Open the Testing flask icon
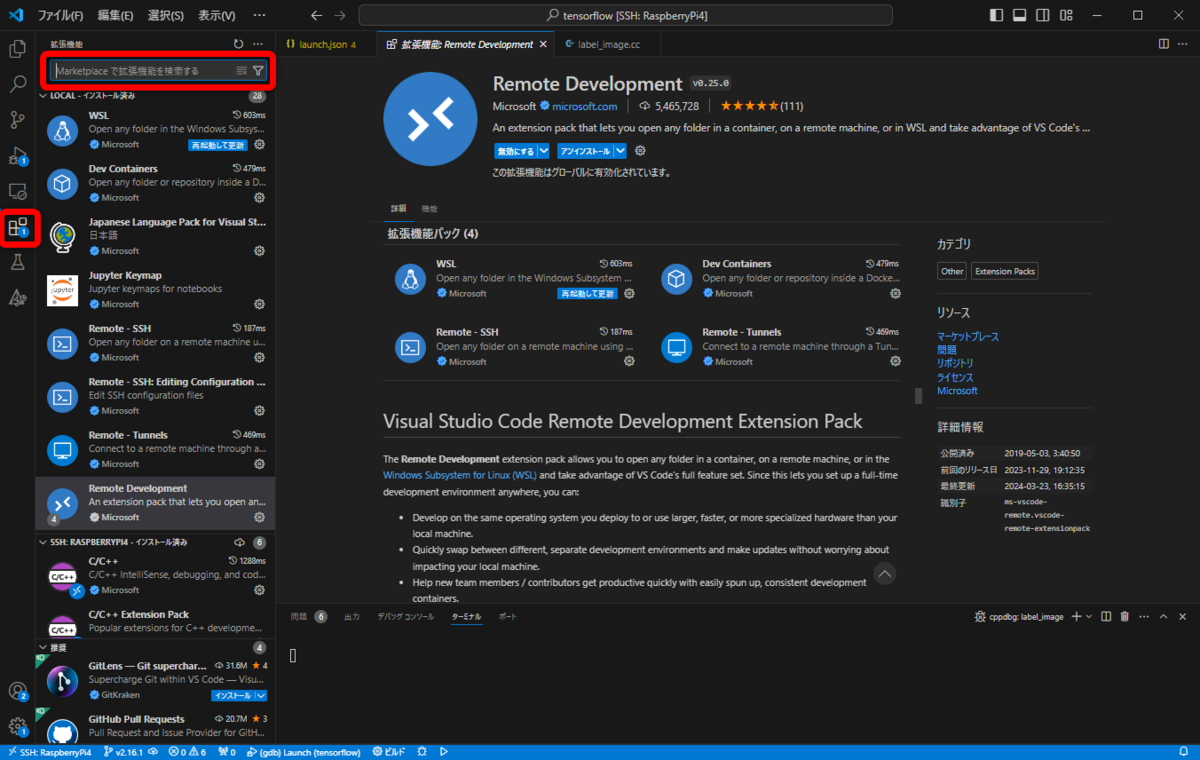 (17, 262)
